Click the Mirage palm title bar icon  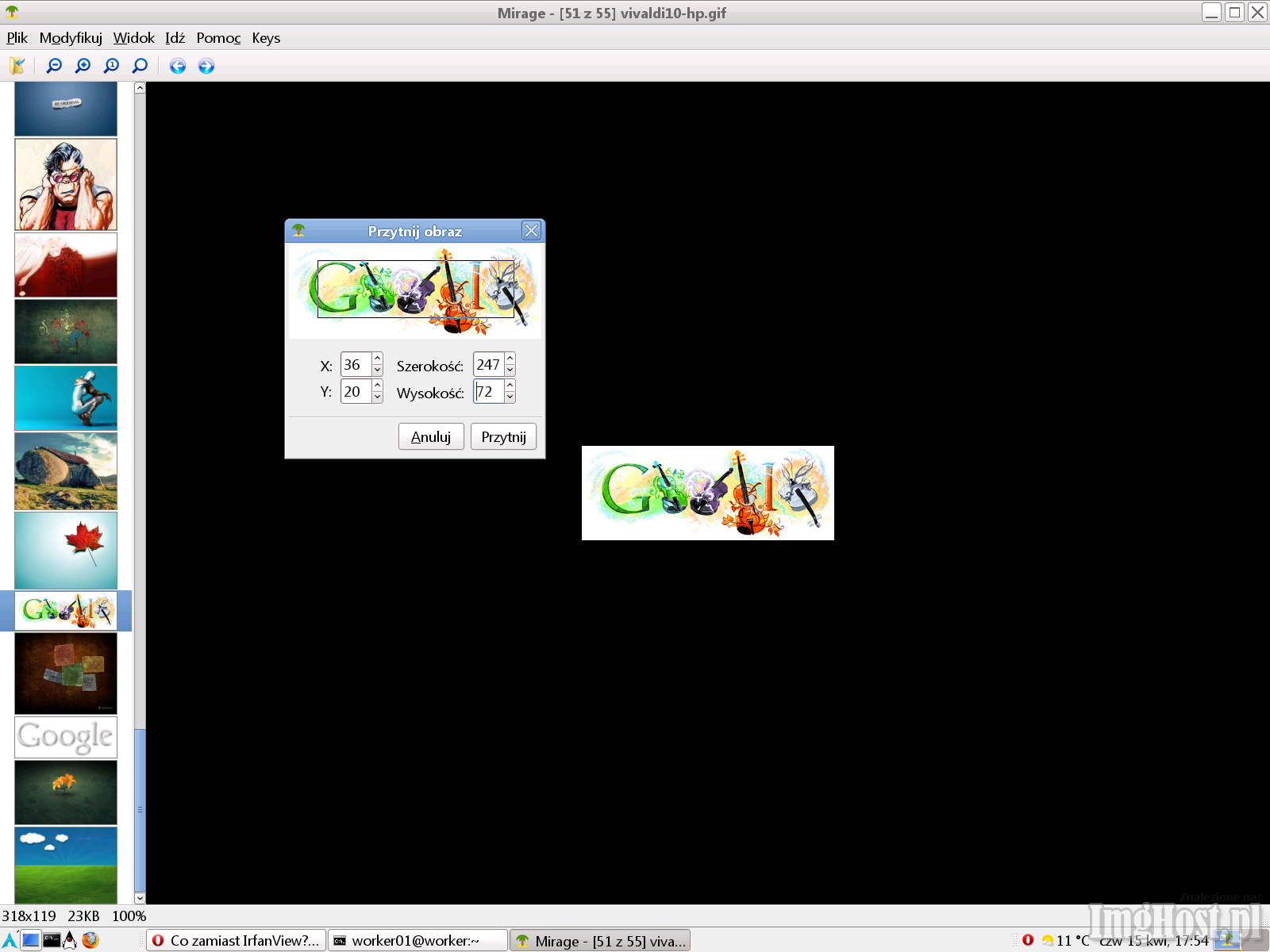(12, 12)
